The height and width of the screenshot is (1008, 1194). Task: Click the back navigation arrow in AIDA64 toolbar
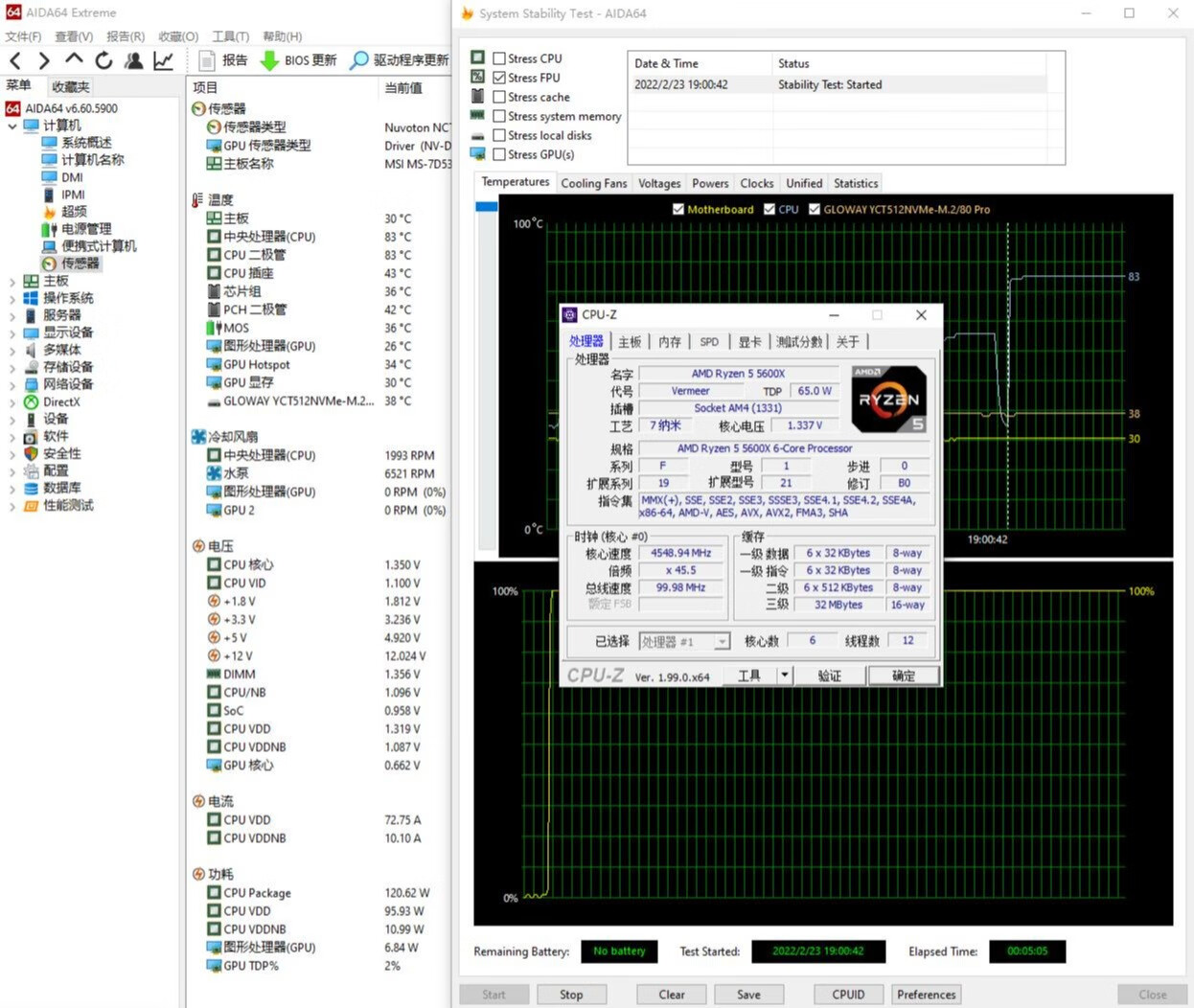click(x=15, y=60)
